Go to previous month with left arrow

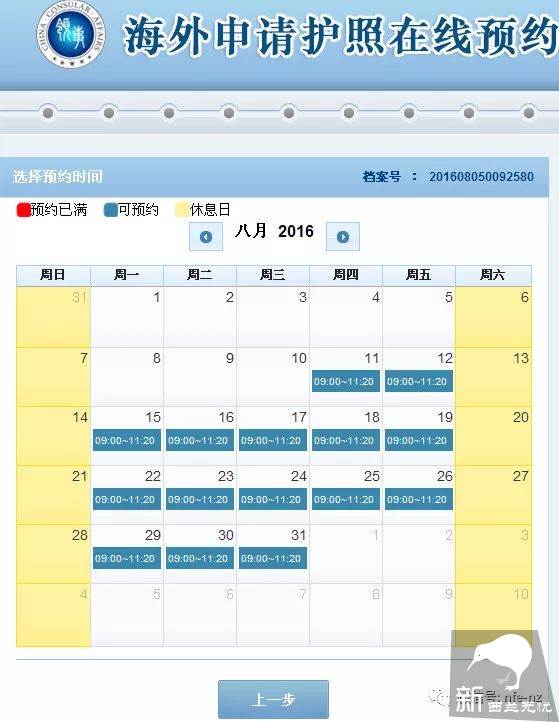206,237
